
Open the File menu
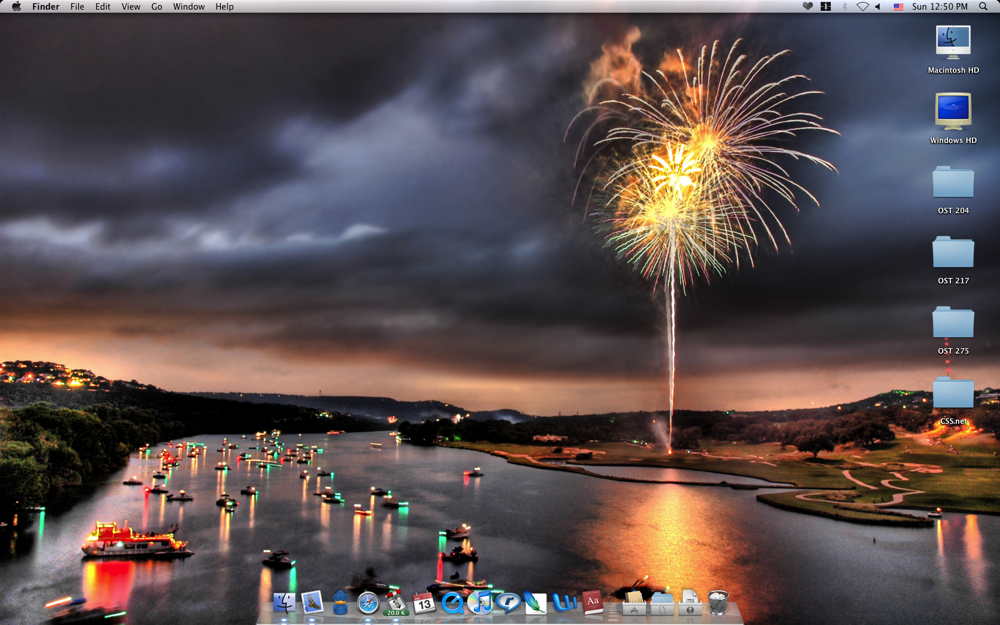click(x=77, y=6)
